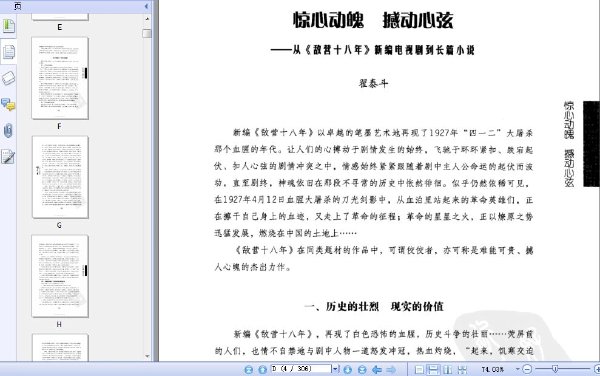
Task: Go forward to next view arrow
Action: 391,369
